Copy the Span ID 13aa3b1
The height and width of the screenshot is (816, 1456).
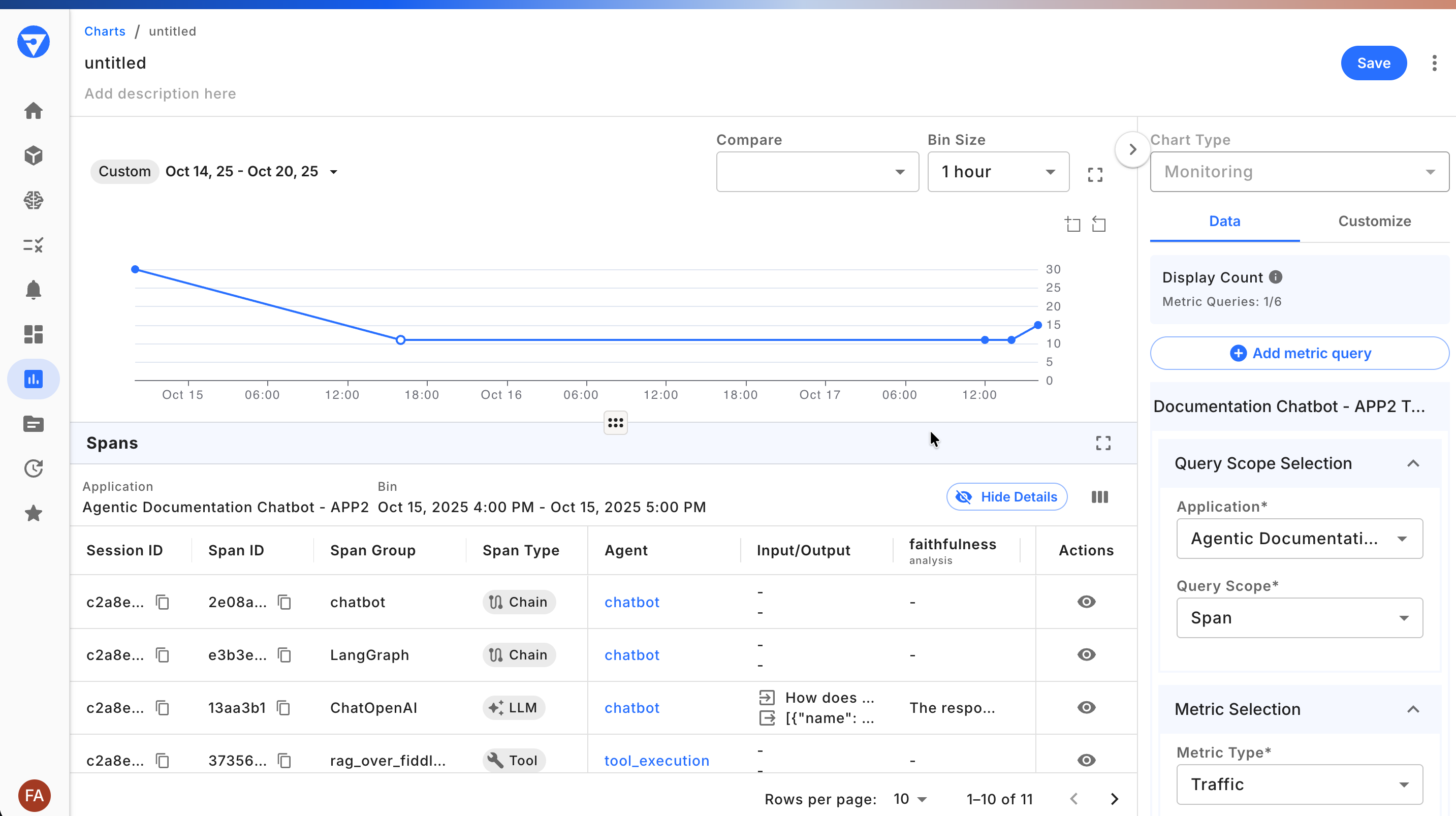284,707
